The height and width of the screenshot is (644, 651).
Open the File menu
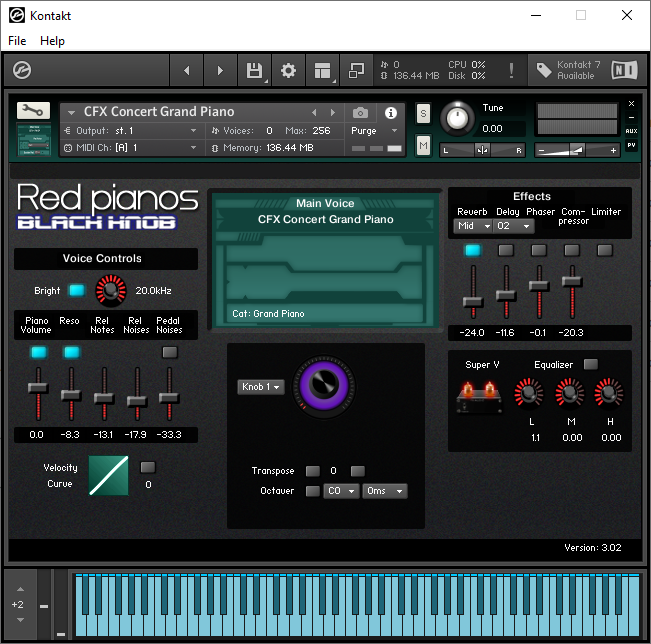(x=17, y=41)
